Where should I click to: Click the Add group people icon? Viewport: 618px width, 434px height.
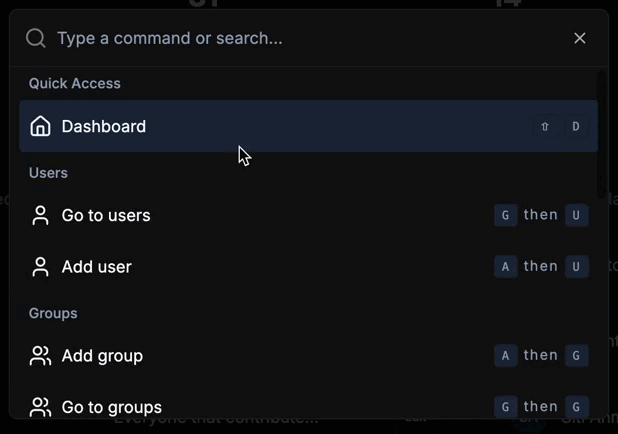coord(41,356)
